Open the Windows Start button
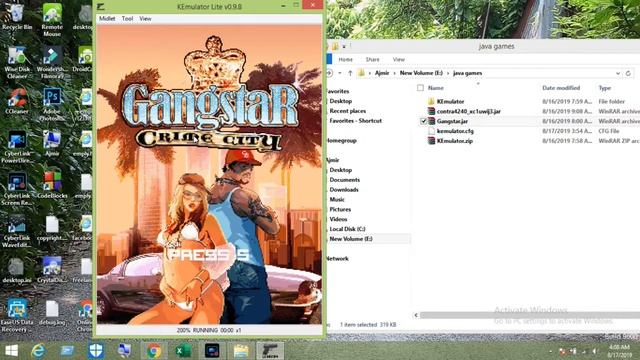Viewport: 640px width, 360px height. pos(11,351)
